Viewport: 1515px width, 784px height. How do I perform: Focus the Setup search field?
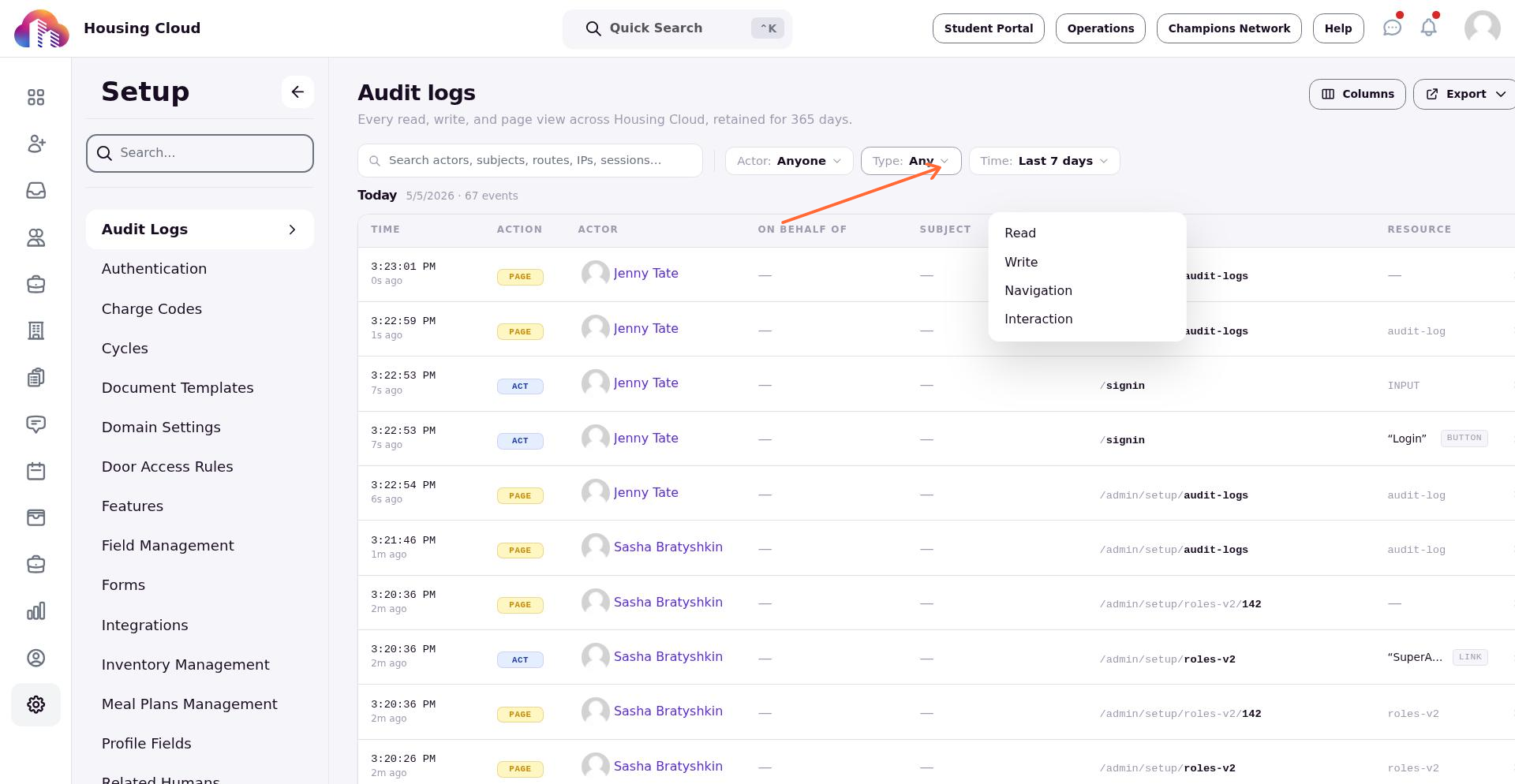[200, 153]
